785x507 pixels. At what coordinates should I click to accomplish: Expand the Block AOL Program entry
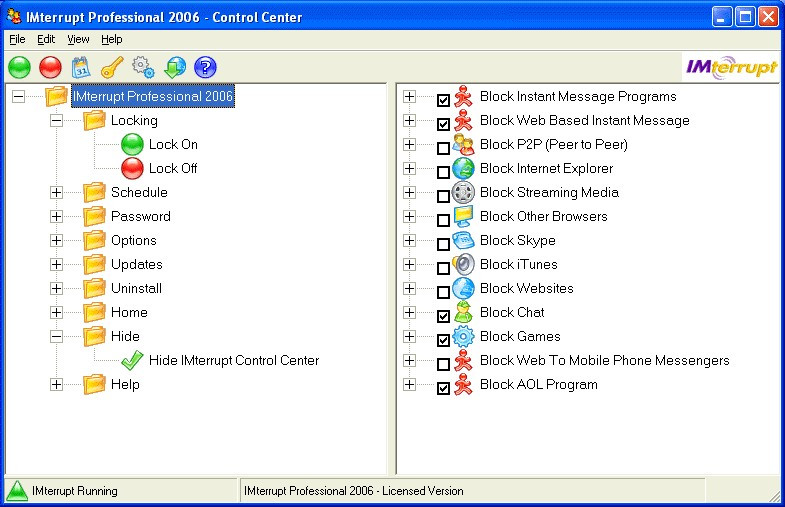[x=410, y=384]
